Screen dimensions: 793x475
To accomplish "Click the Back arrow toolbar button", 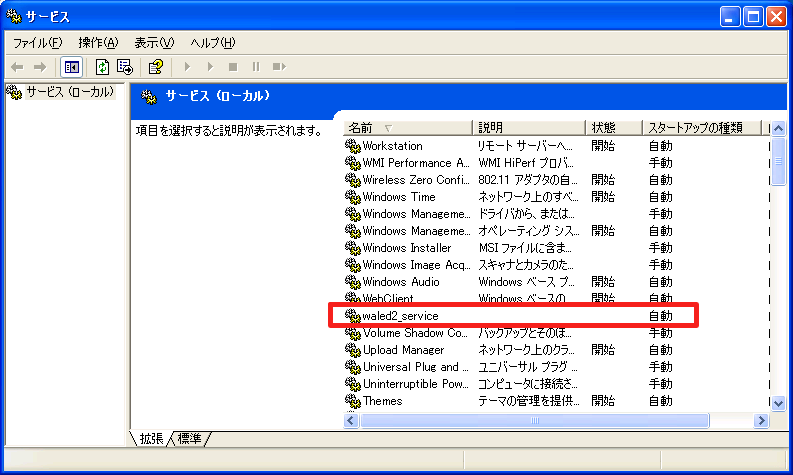I will (17, 67).
